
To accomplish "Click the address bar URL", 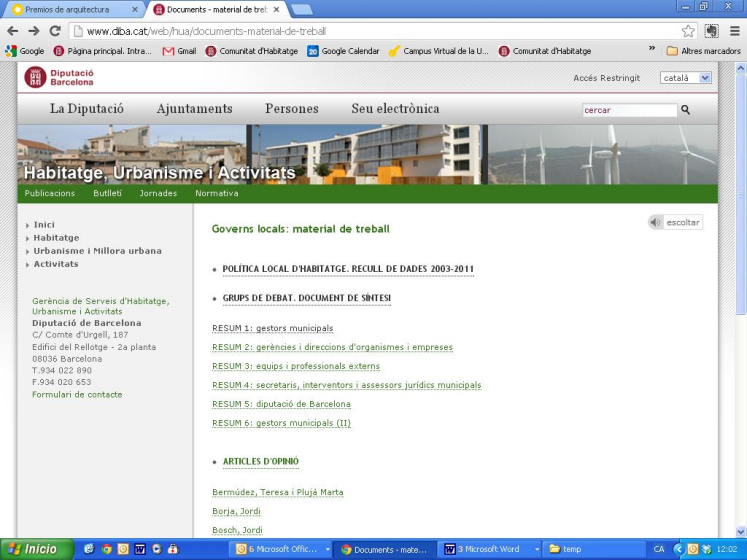I will click(x=206, y=31).
